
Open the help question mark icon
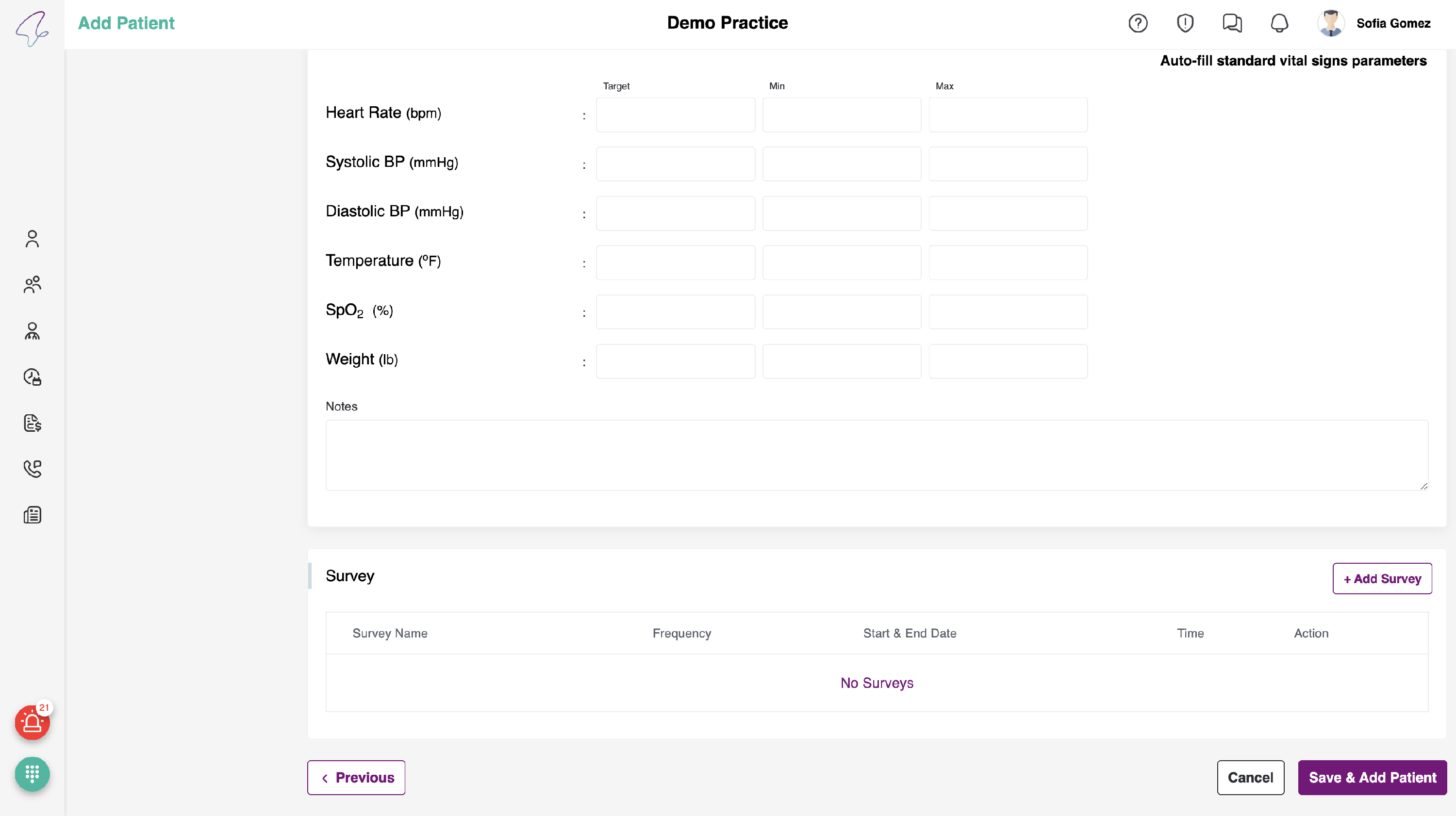pos(1138,23)
